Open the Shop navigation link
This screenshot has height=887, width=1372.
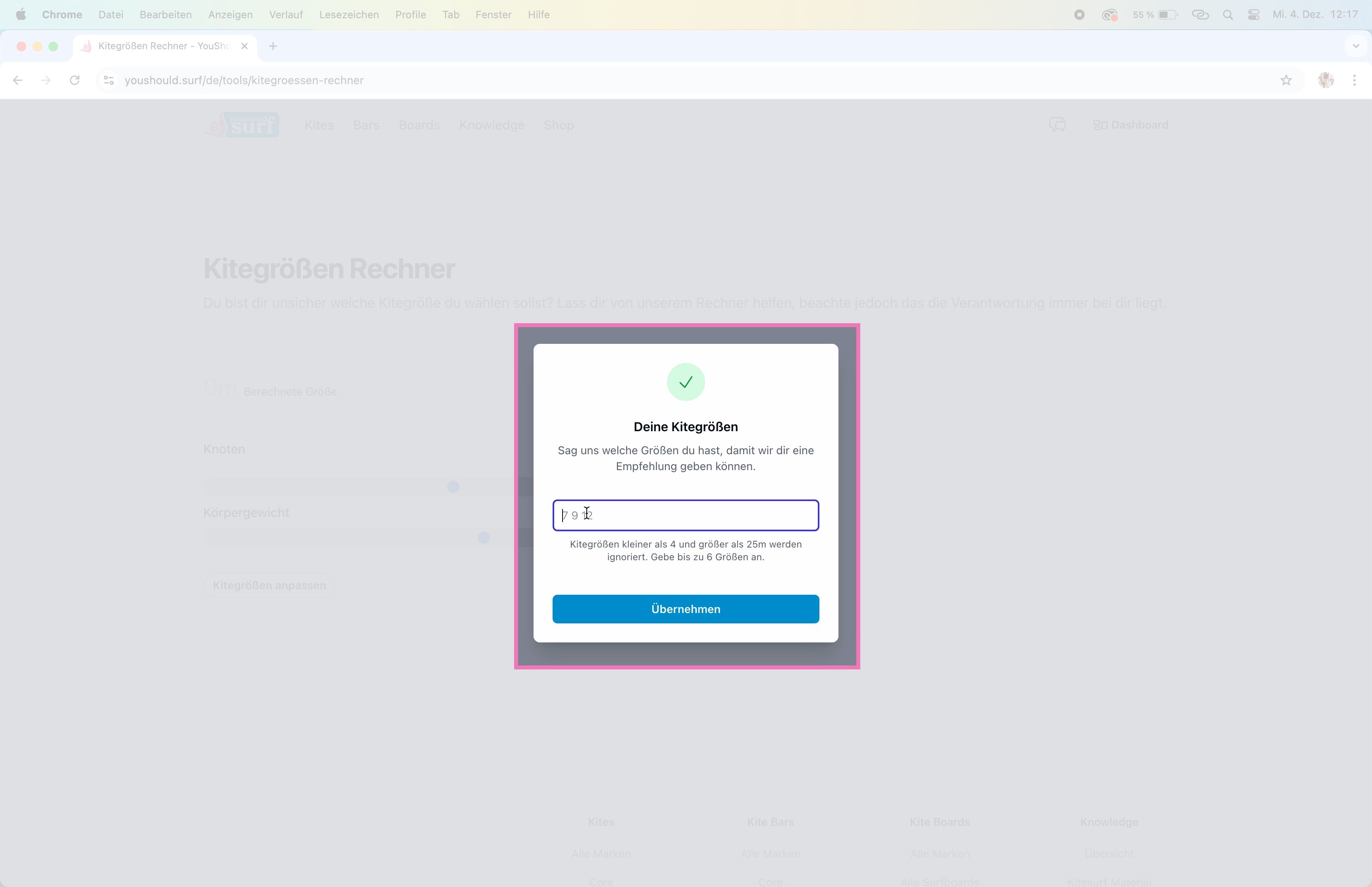point(559,125)
